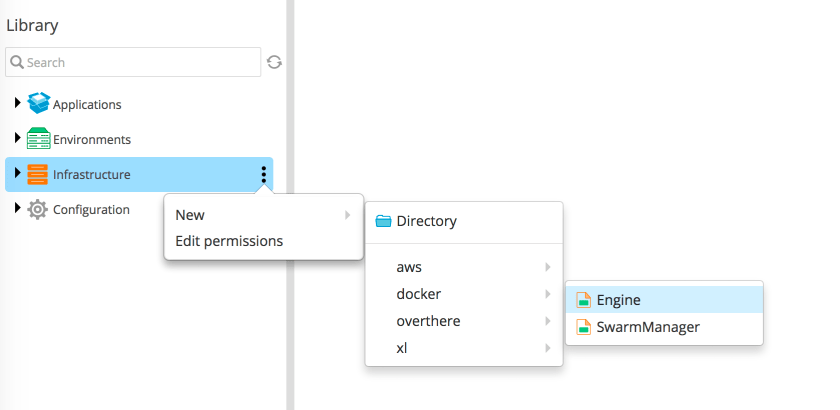Expand the Configuration tree node
The image size is (840, 410).
17,208
